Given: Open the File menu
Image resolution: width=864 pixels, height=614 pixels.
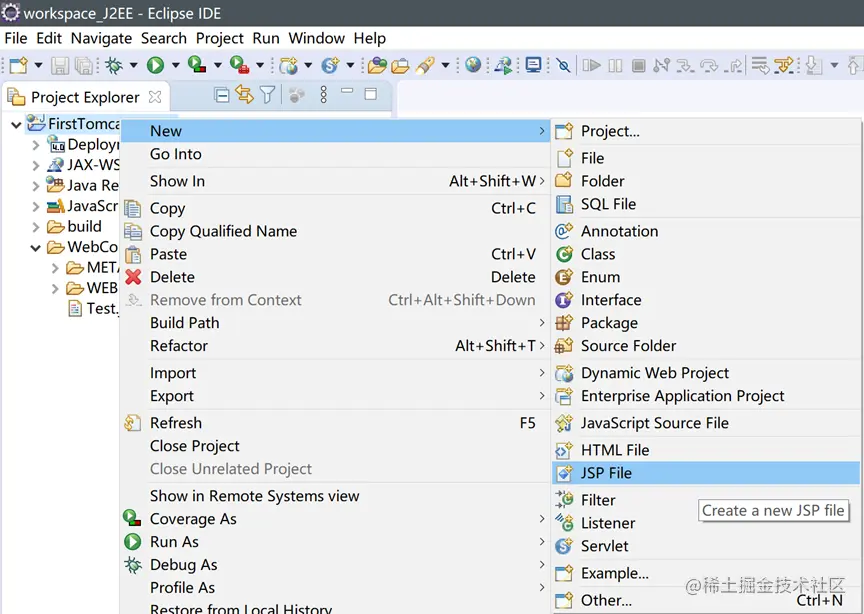Looking at the screenshot, I should pyautogui.click(x=15, y=38).
